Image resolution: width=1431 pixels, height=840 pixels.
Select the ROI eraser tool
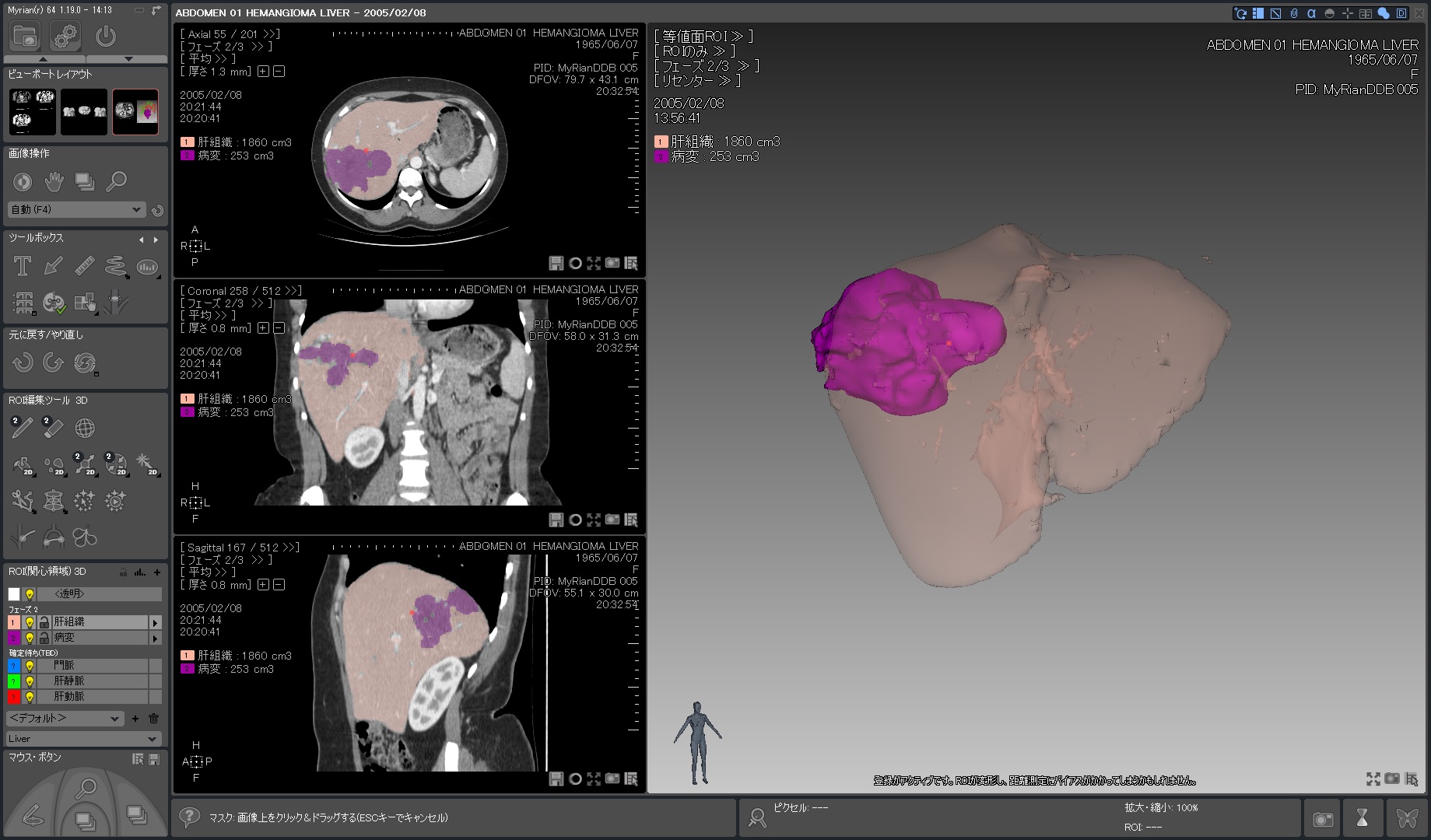click(x=53, y=427)
